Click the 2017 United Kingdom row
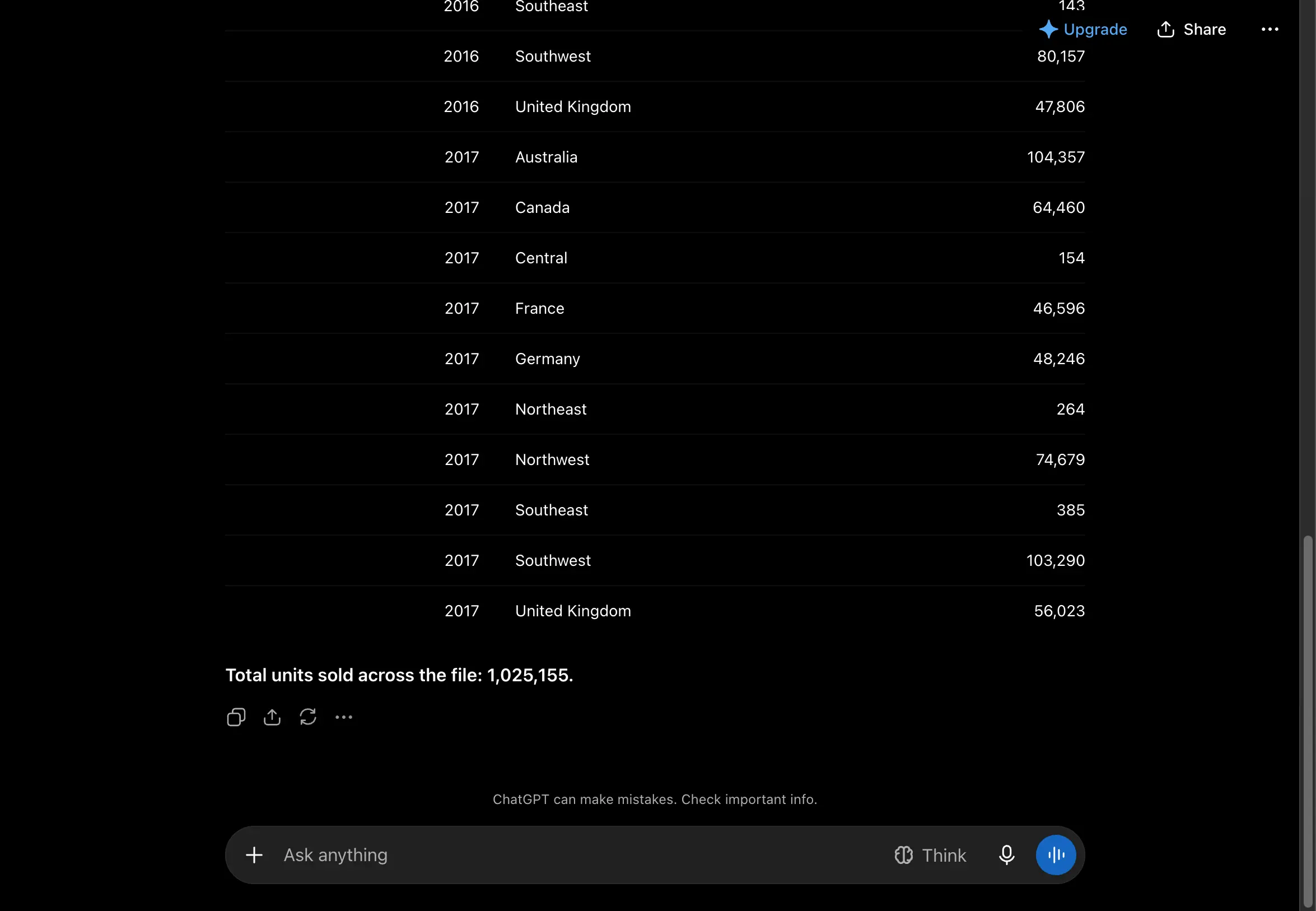 click(x=655, y=611)
